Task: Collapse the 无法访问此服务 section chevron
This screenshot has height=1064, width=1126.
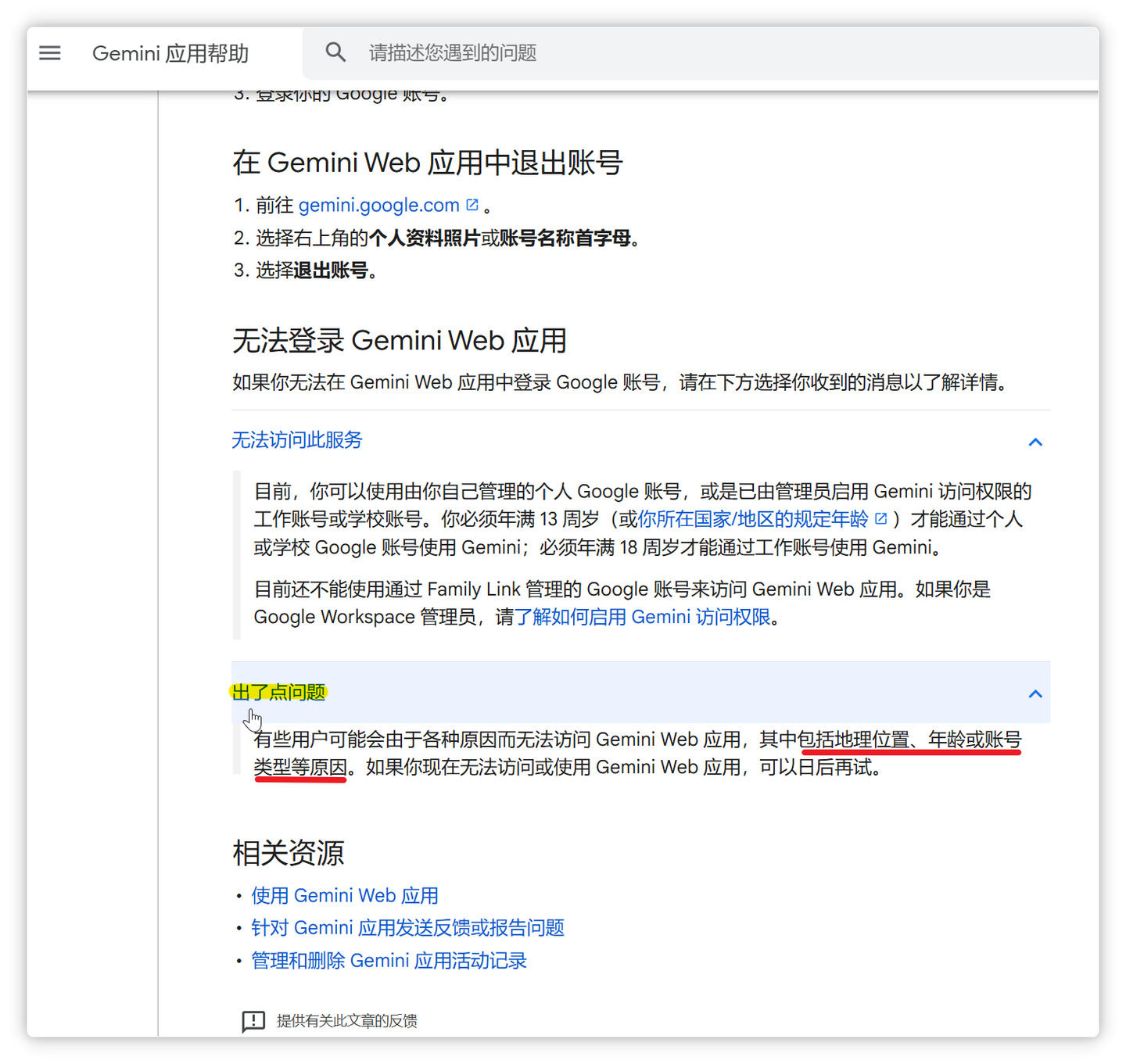Action: [1035, 442]
